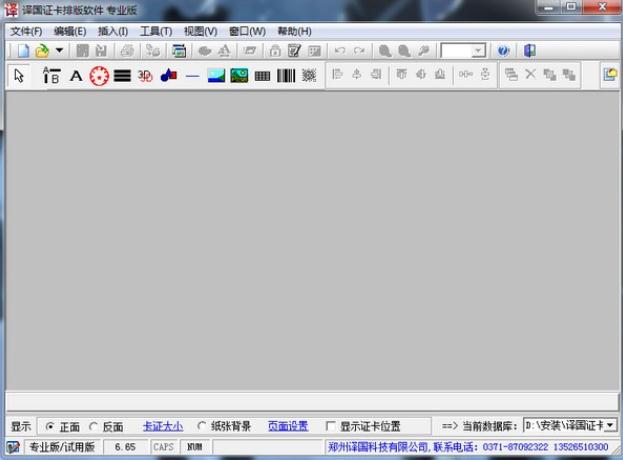The width and height of the screenshot is (623, 460).
Task: Select the 3D text tool
Action: [145, 76]
